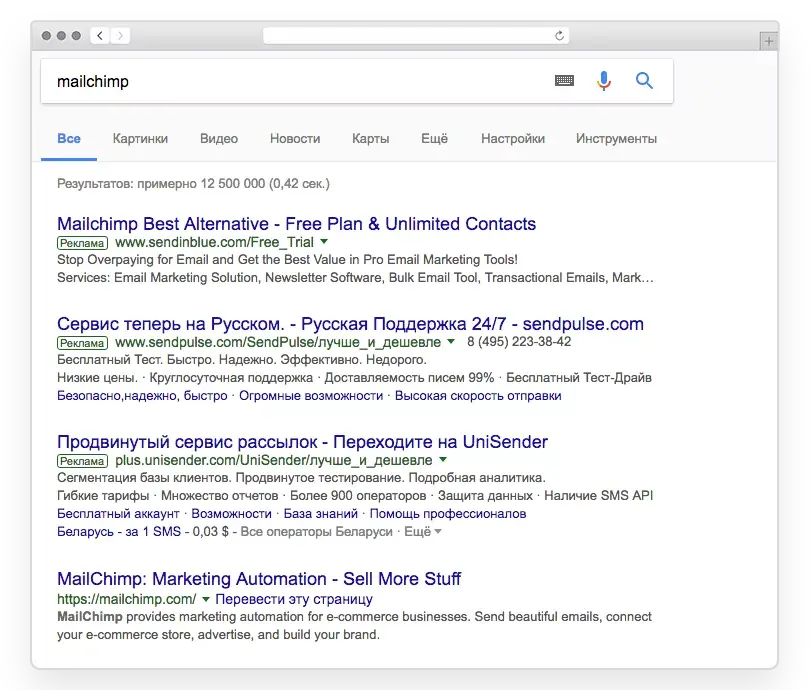Expand the Ещё menu
This screenshot has width=810, height=690.
[434, 138]
